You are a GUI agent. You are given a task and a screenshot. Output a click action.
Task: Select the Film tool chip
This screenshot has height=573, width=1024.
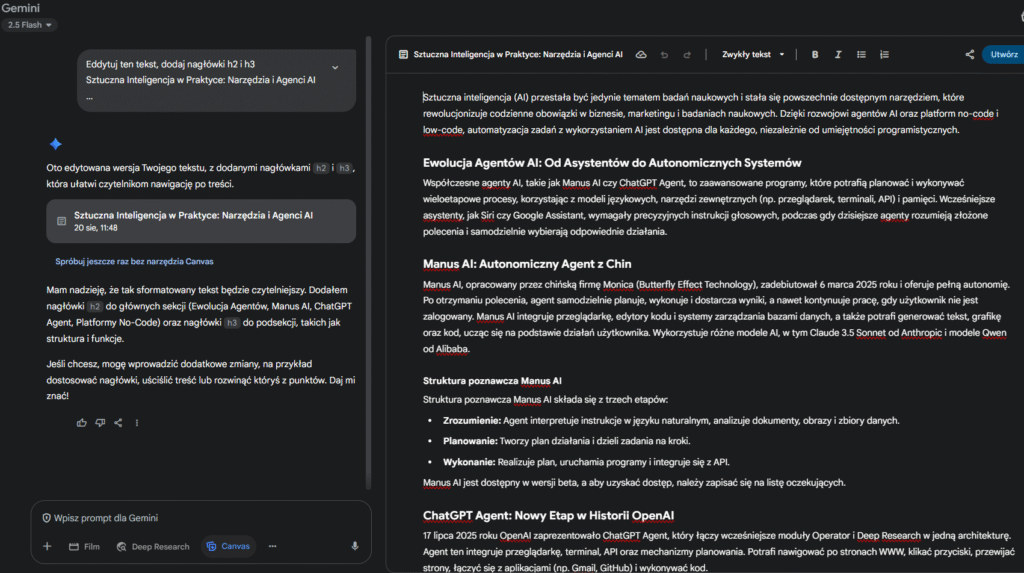[84, 546]
